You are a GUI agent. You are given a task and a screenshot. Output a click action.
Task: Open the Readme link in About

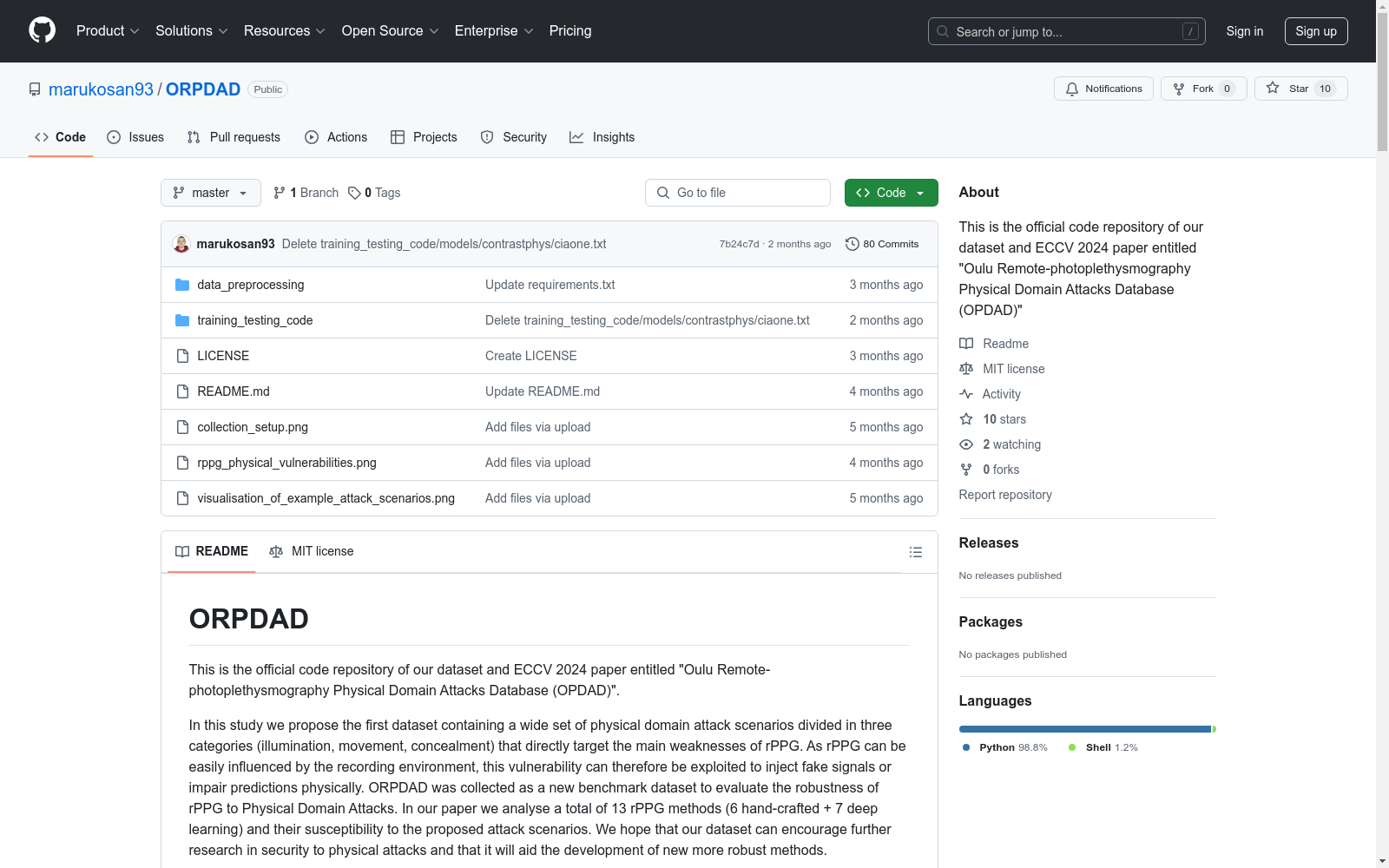(x=994, y=344)
